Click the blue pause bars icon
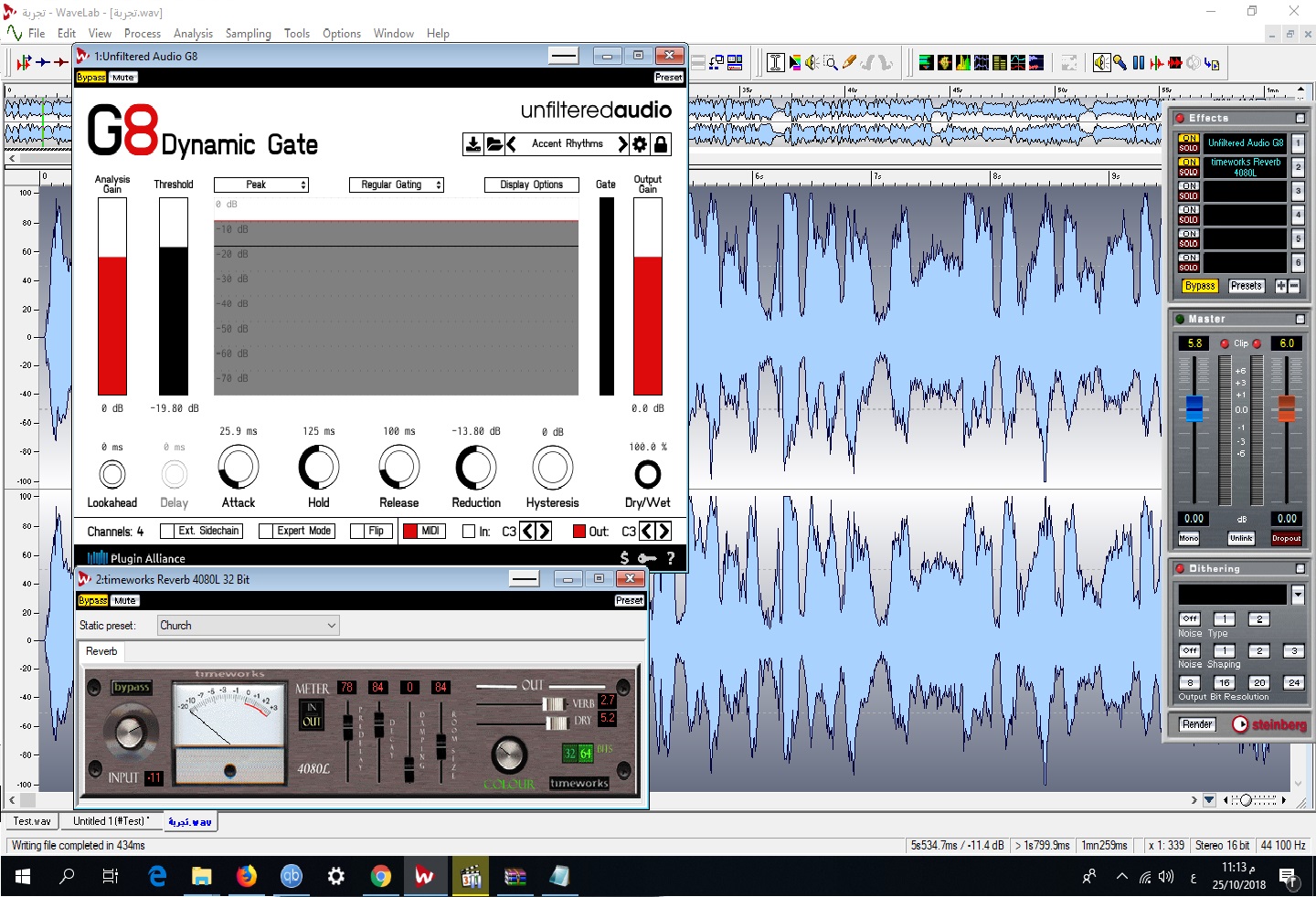 point(1139,62)
